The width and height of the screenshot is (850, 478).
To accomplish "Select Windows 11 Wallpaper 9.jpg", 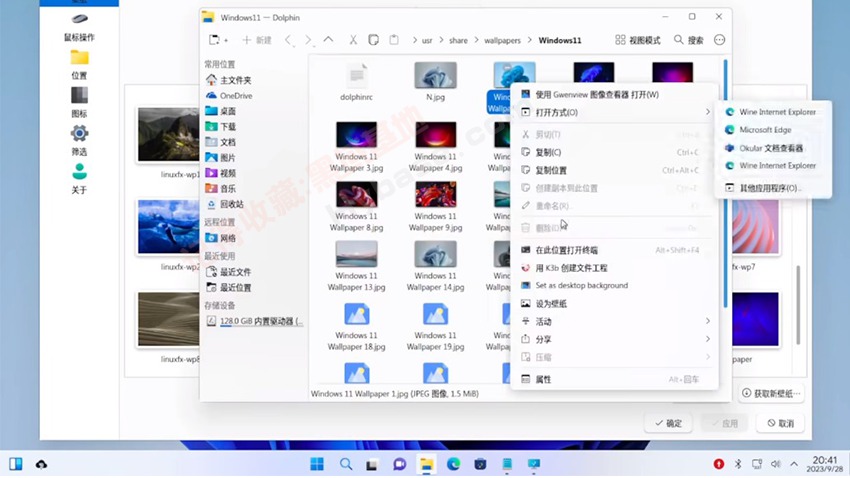I will (x=435, y=206).
